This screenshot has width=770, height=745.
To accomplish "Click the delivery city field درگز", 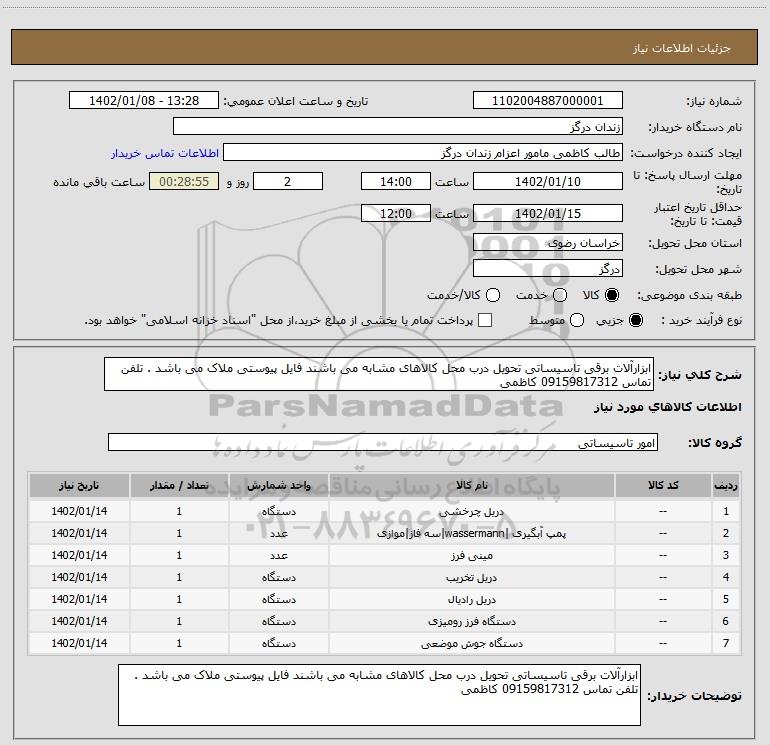I will point(548,269).
